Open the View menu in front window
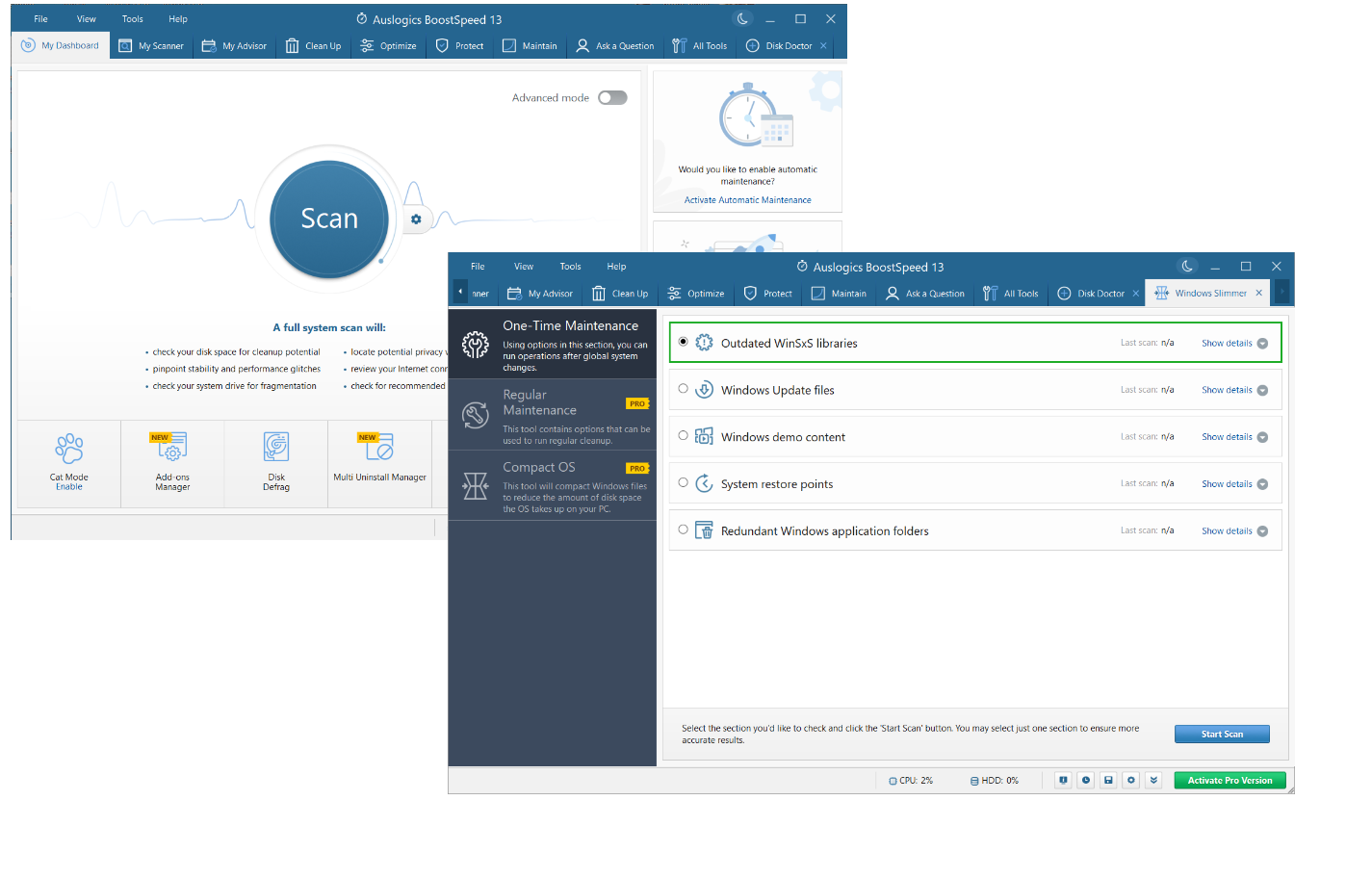 click(524, 267)
